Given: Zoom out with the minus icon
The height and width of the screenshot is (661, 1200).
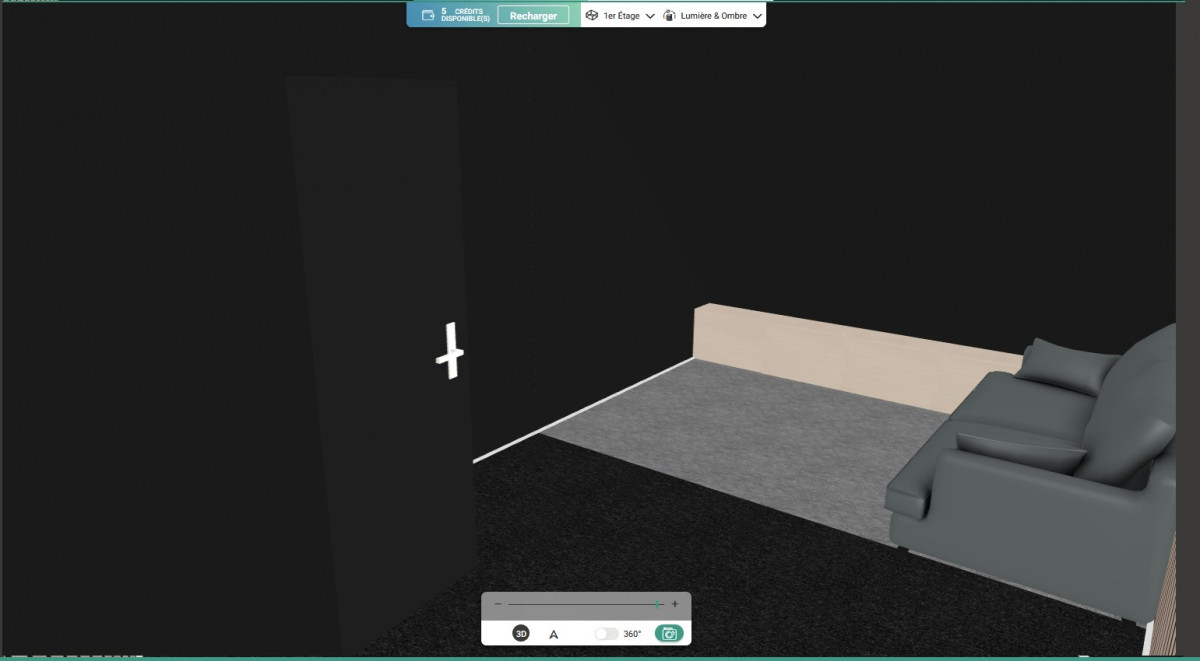Looking at the screenshot, I should [x=498, y=604].
